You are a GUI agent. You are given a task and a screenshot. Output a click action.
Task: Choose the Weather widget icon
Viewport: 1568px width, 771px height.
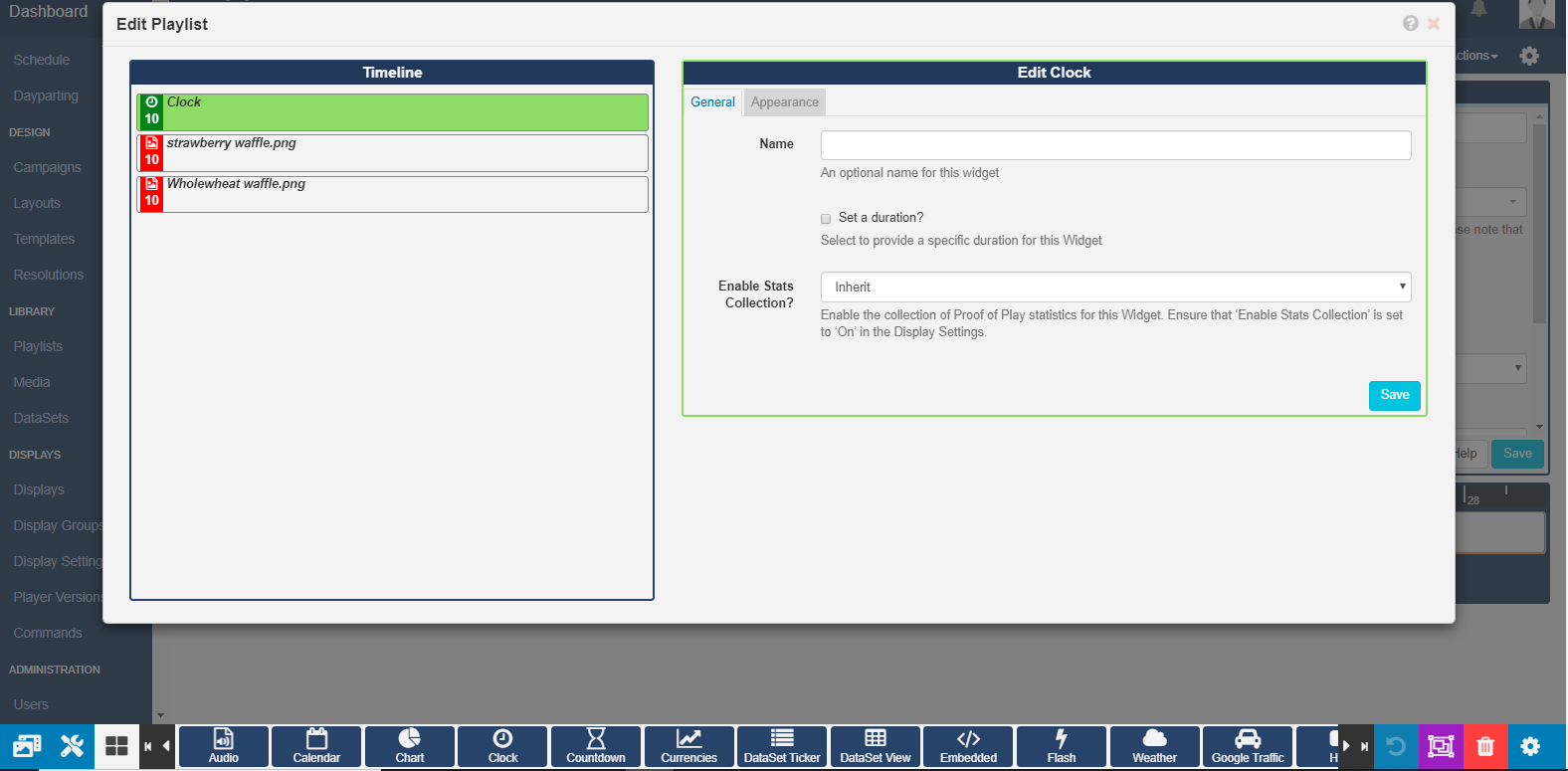coord(1154,746)
